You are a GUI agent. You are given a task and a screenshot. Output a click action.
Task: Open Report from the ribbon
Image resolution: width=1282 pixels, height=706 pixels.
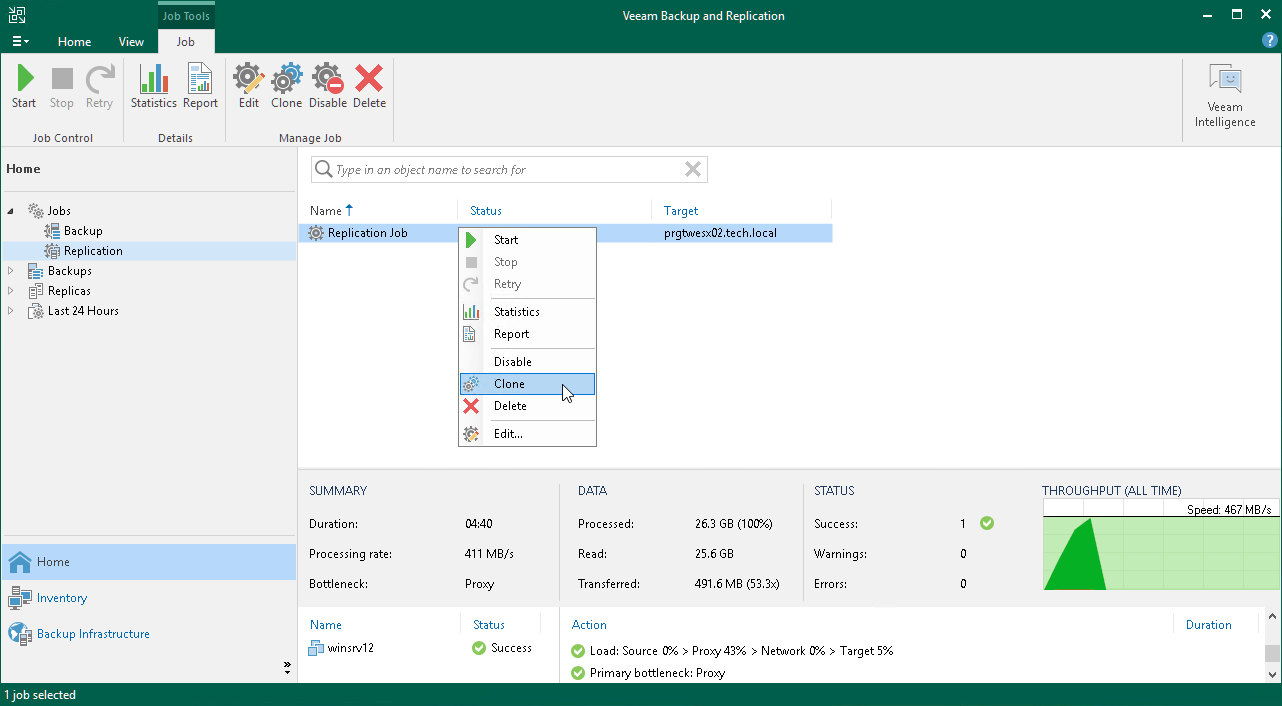200,87
